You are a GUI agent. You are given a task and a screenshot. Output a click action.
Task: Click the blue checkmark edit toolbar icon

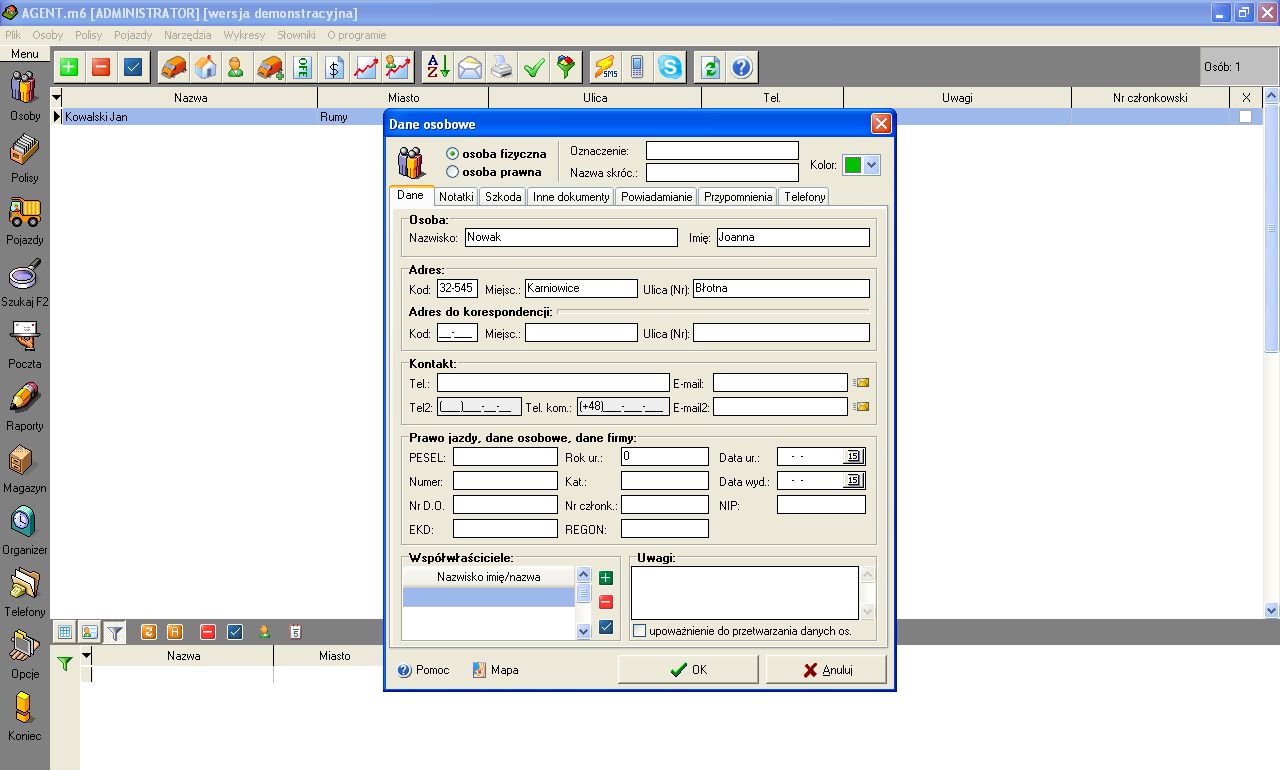pos(133,67)
